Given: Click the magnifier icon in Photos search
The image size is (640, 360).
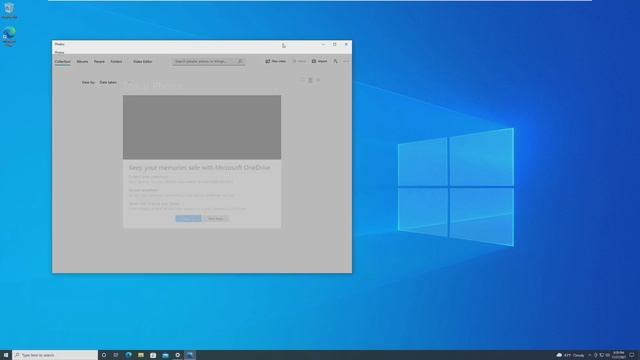Looking at the screenshot, I should click(x=240, y=61).
